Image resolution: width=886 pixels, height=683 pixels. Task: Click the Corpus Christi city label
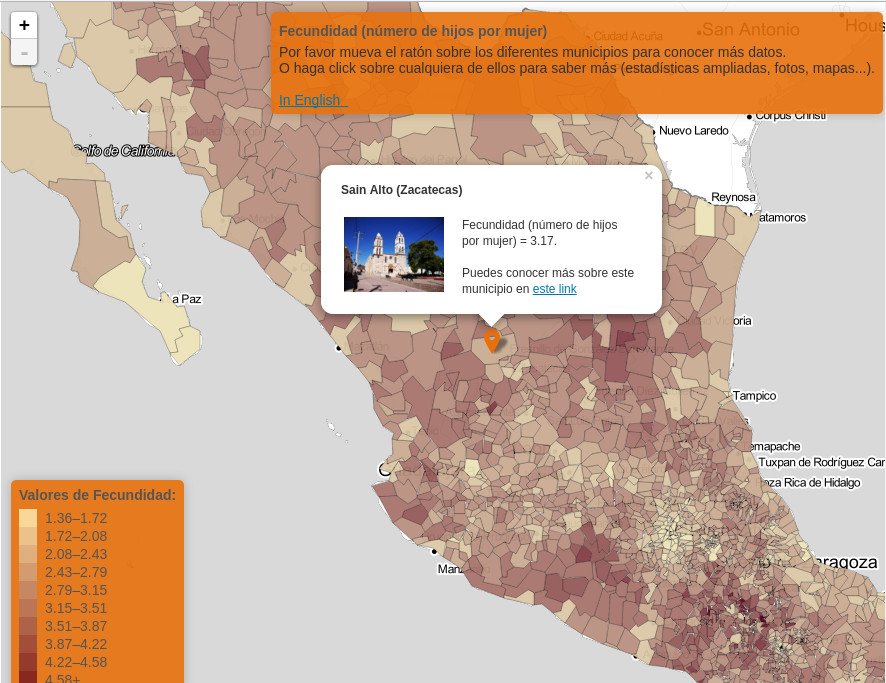(x=790, y=115)
